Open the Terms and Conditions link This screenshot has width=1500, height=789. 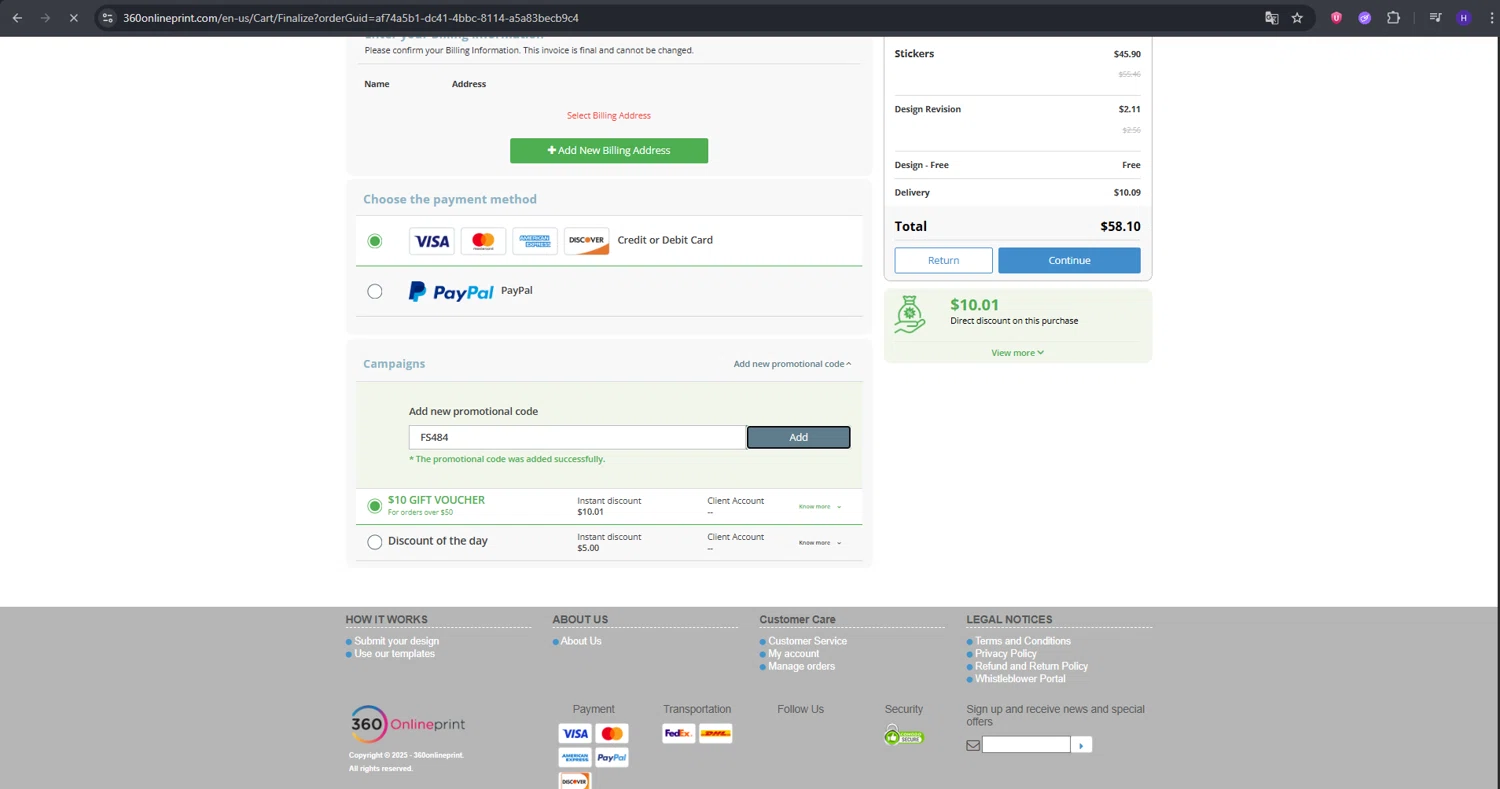(x=1022, y=641)
